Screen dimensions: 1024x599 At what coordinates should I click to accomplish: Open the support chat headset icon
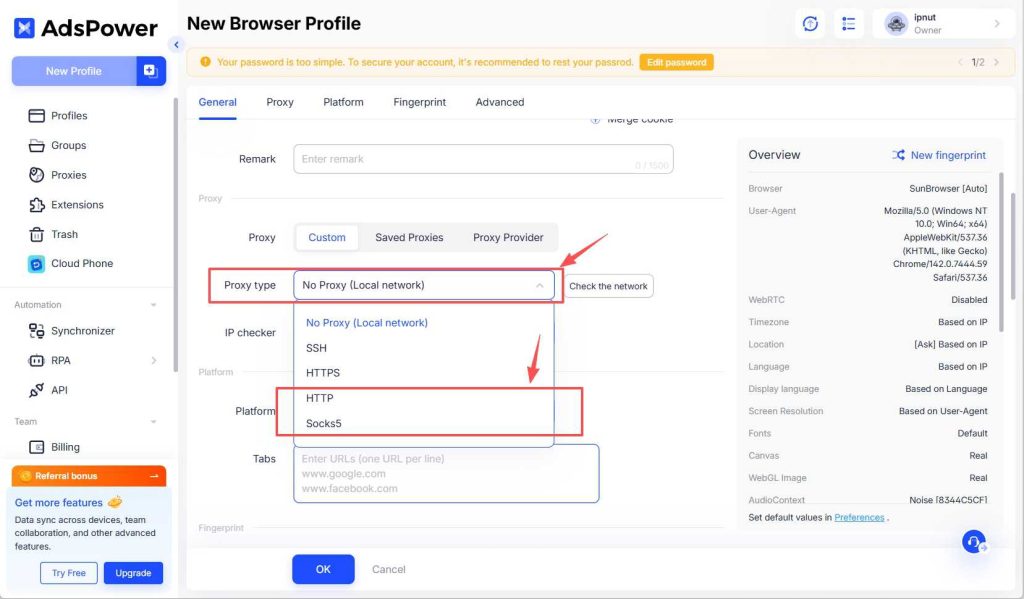tap(974, 542)
